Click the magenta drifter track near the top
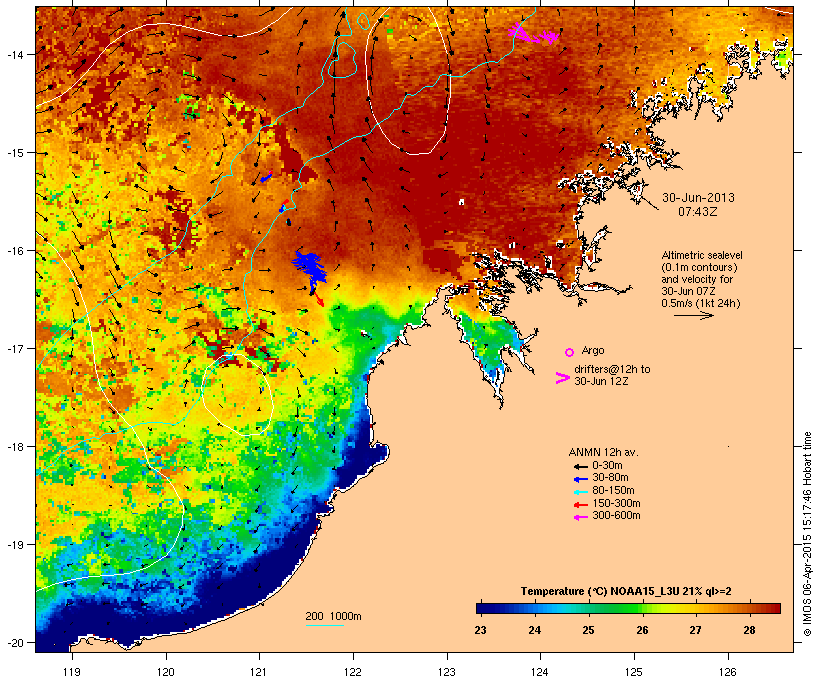This screenshot has width=820, height=680. pyautogui.click(x=533, y=33)
